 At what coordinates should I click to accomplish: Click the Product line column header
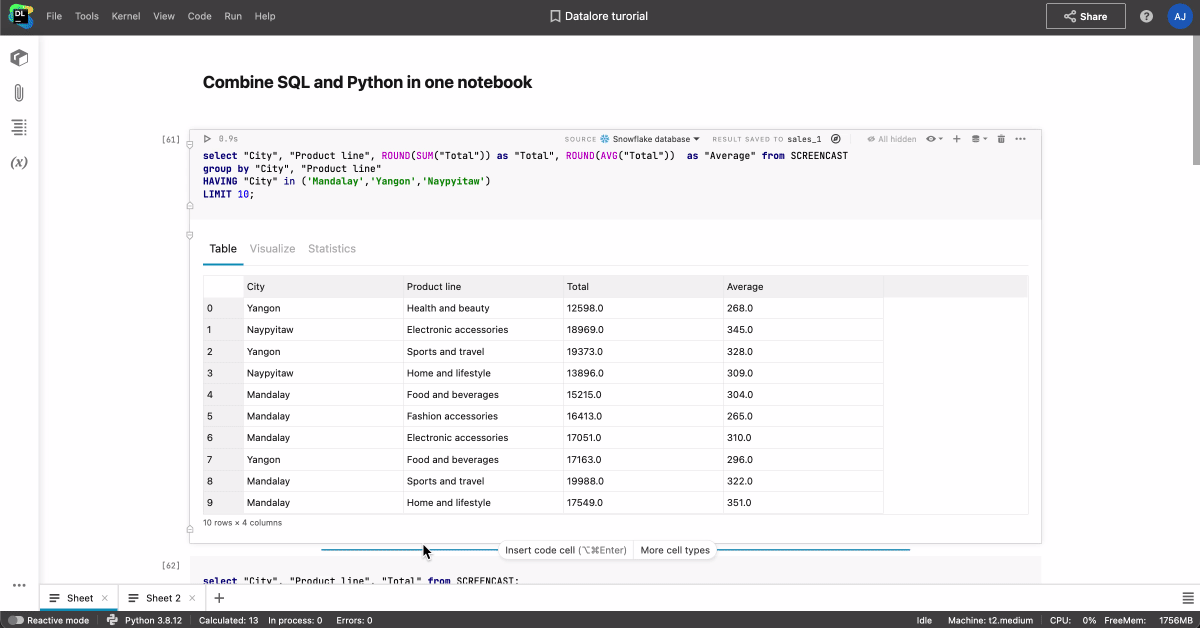point(483,287)
